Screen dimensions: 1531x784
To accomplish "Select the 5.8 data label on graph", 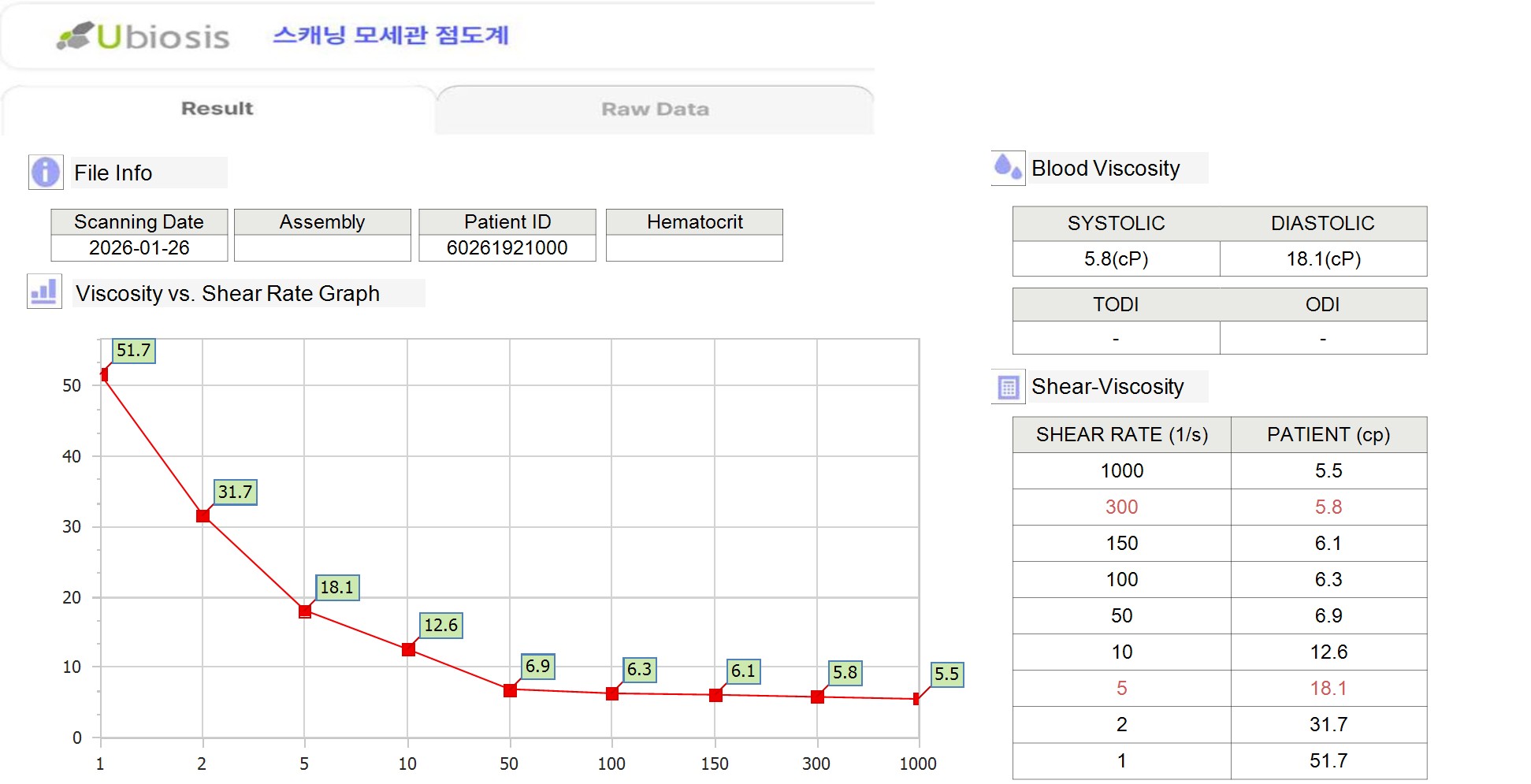I will click(x=845, y=673).
